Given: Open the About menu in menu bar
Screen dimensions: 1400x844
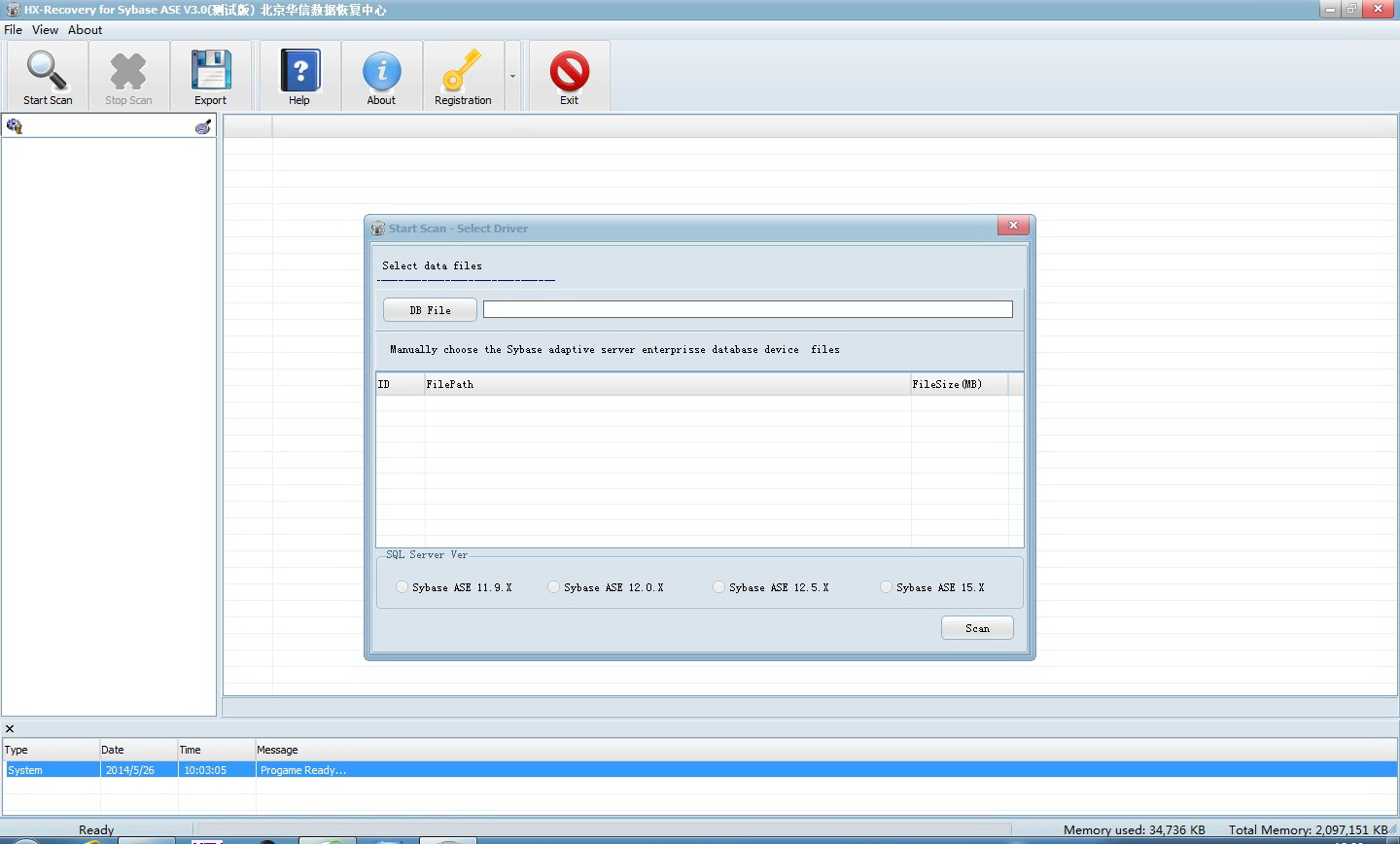Looking at the screenshot, I should [x=85, y=30].
